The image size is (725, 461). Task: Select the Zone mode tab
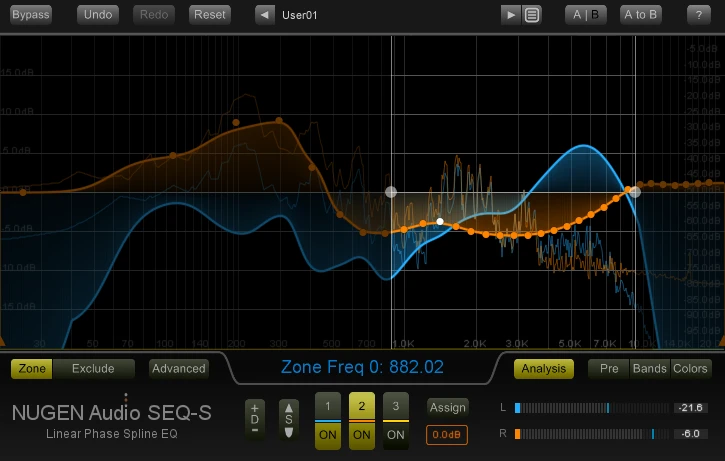31,368
